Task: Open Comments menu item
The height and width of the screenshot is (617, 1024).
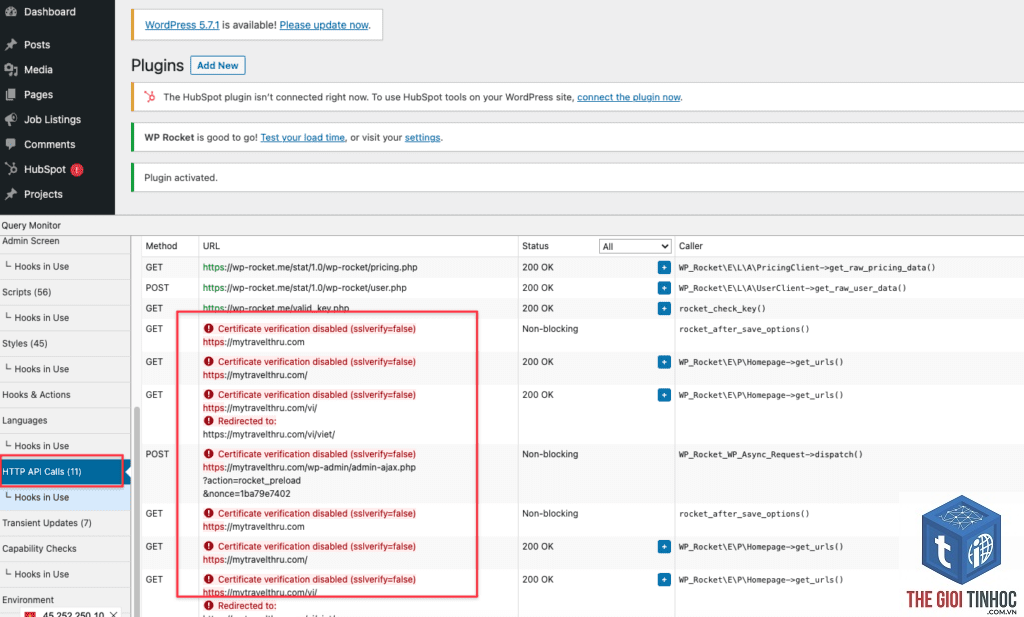Action: click(x=50, y=144)
